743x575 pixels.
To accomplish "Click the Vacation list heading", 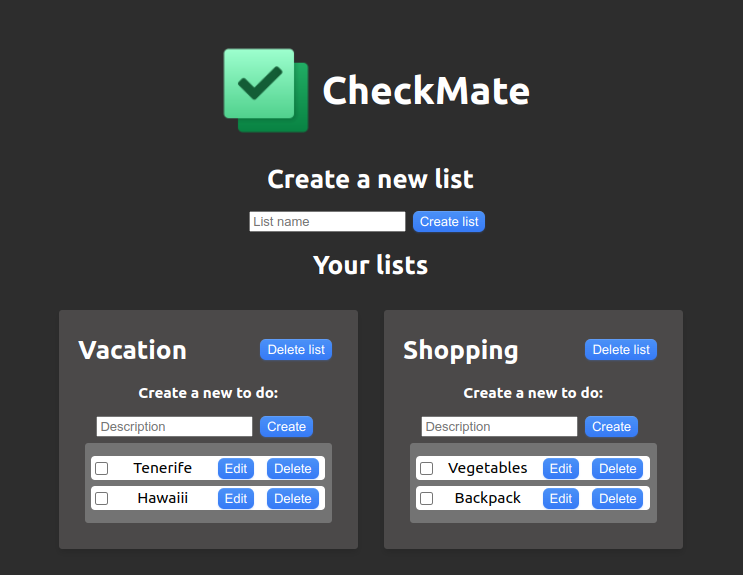I will [x=133, y=350].
